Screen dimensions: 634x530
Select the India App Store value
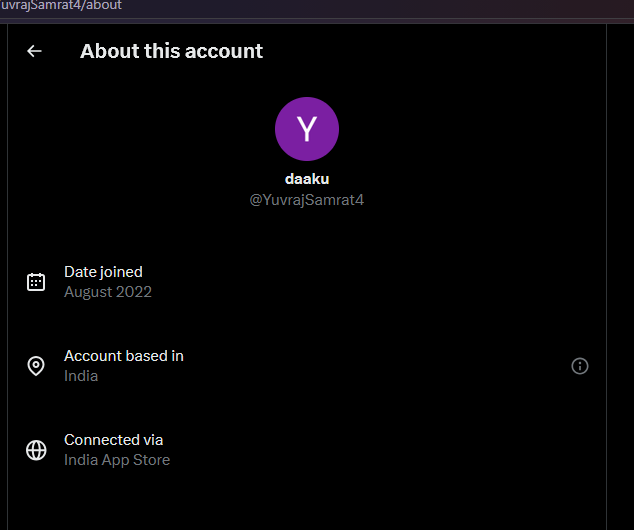click(x=117, y=460)
